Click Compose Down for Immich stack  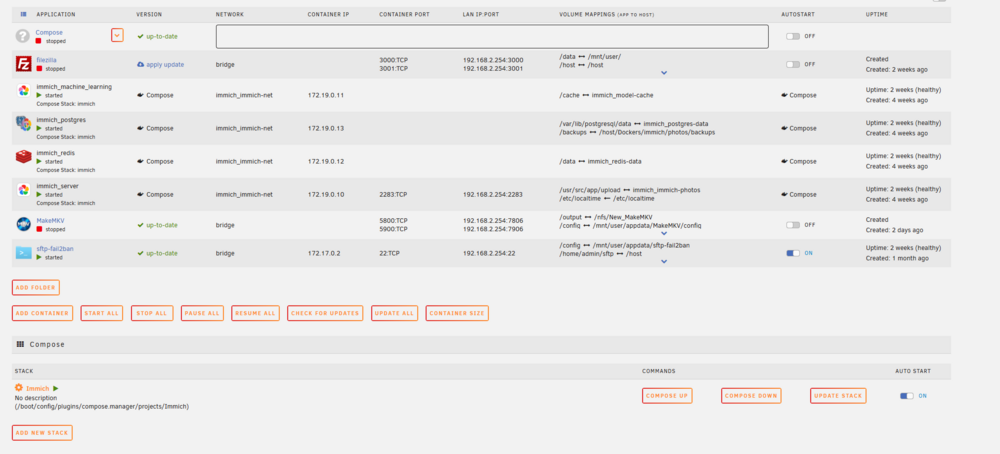(751, 396)
